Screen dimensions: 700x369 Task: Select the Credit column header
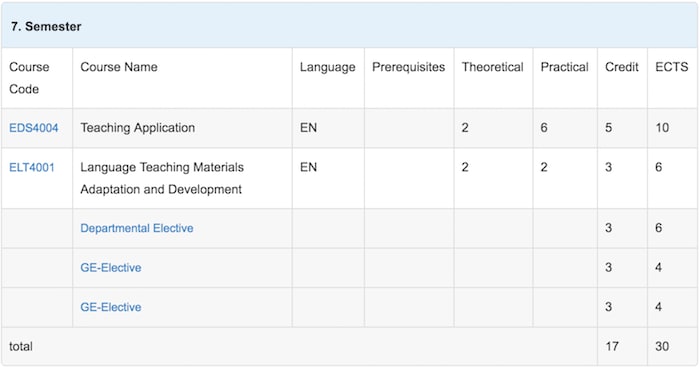tap(622, 67)
